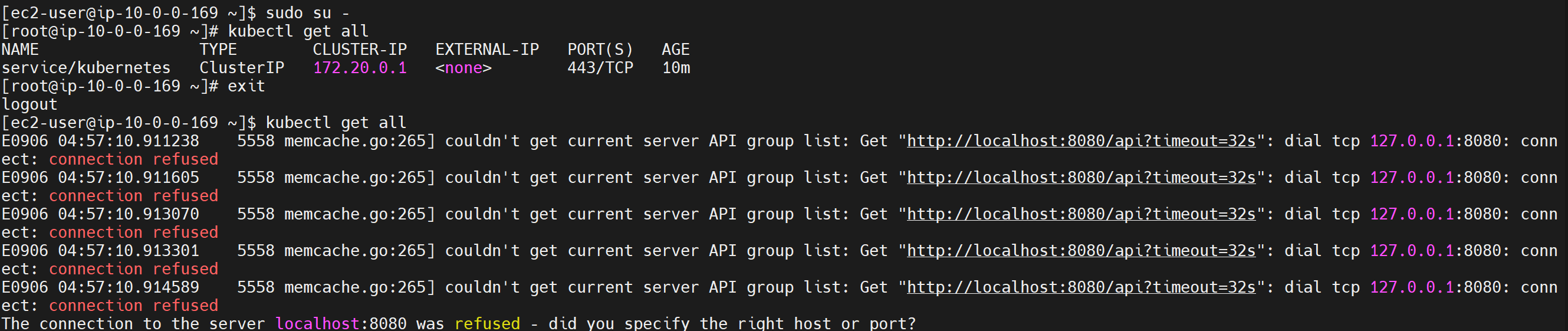Image resolution: width=1568 pixels, height=331 pixels.
Task: Click the E0906 04:57:10.911238 timestamp
Action: tap(100, 141)
